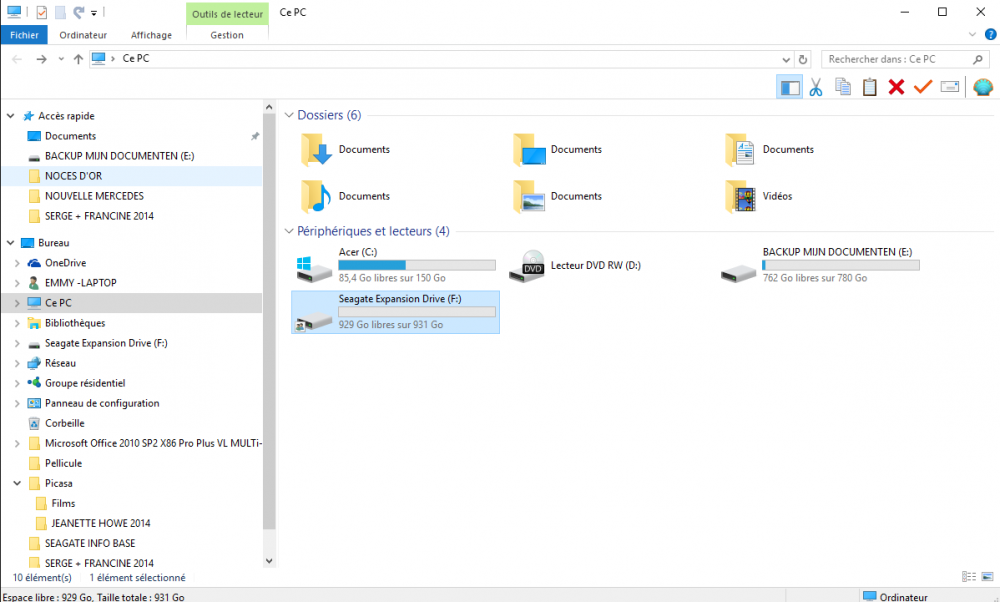Collapse the Dossiers (6) group
This screenshot has height=602, width=1000.
289,116
